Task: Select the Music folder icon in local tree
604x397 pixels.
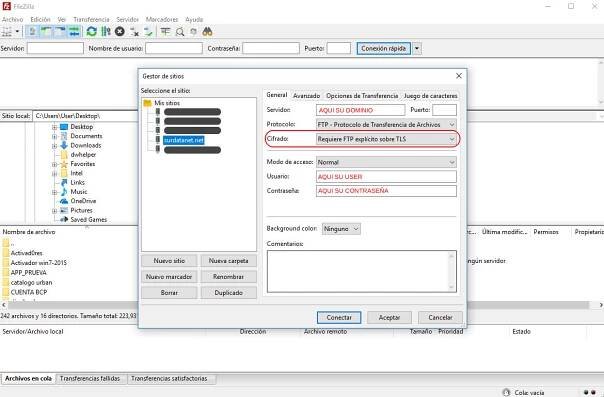Action: tap(64, 192)
